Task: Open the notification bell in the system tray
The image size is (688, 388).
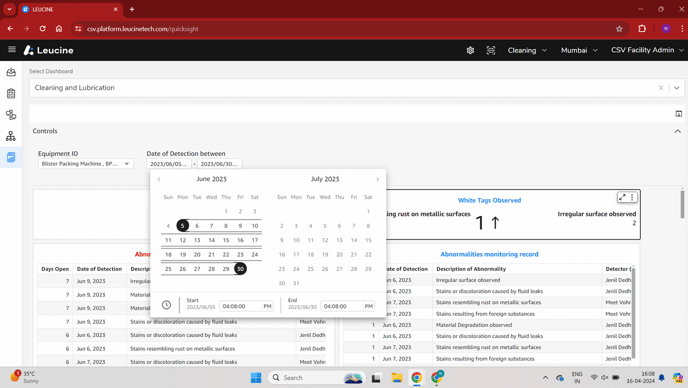Action: [x=662, y=377]
